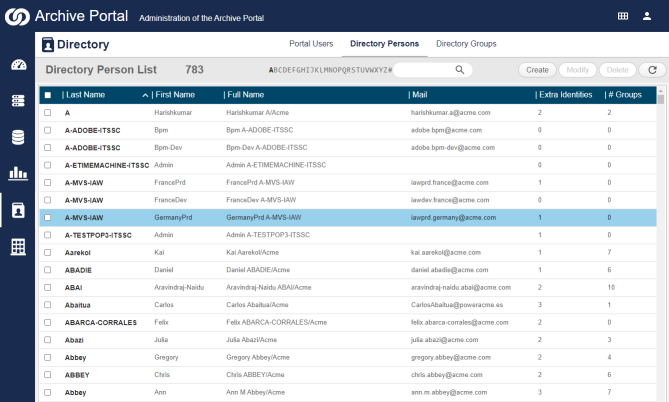The height and width of the screenshot is (402, 669).
Task: Check the row for Harishkumar A
Action: click(x=48, y=113)
